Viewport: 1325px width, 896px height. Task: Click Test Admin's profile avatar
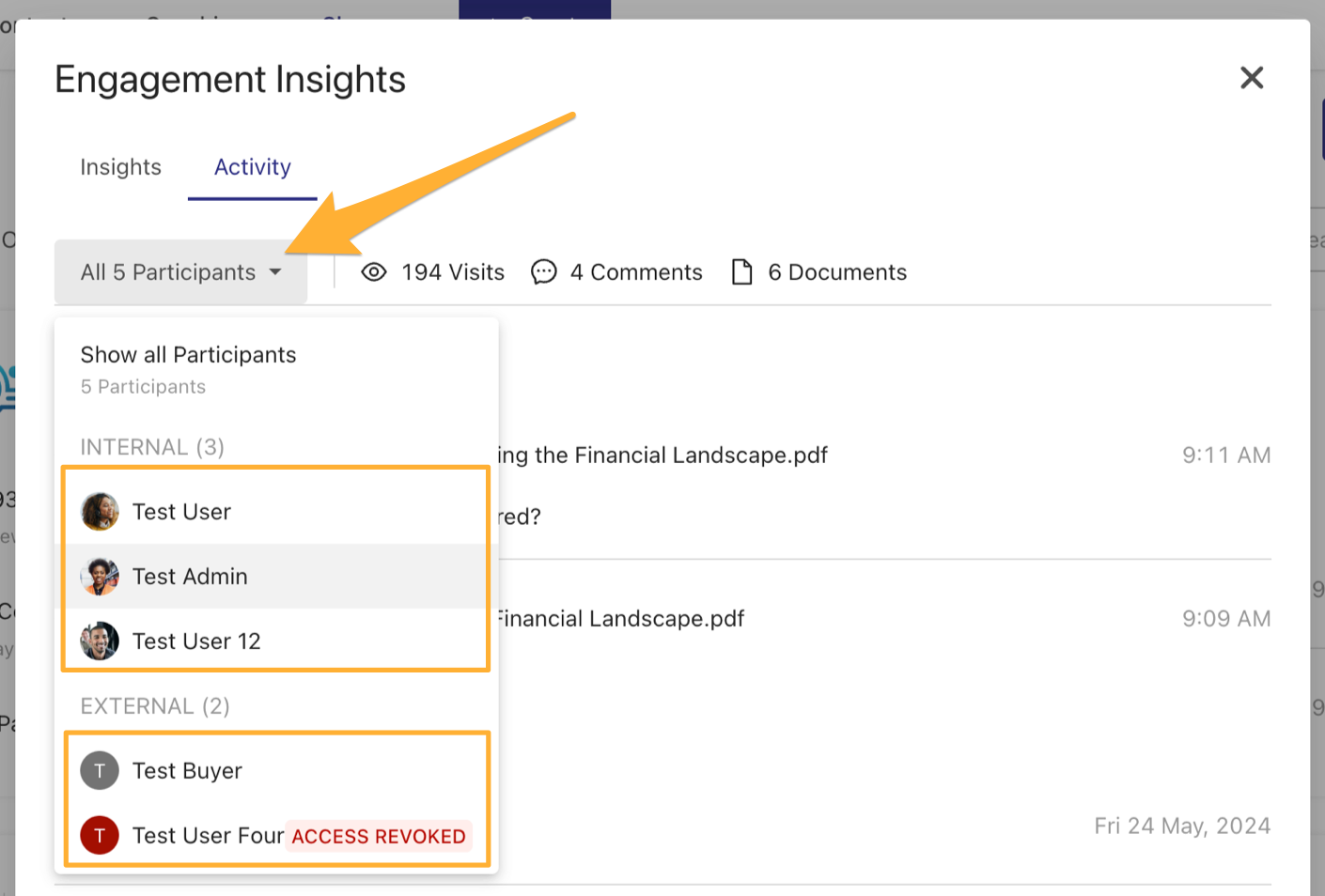100,577
